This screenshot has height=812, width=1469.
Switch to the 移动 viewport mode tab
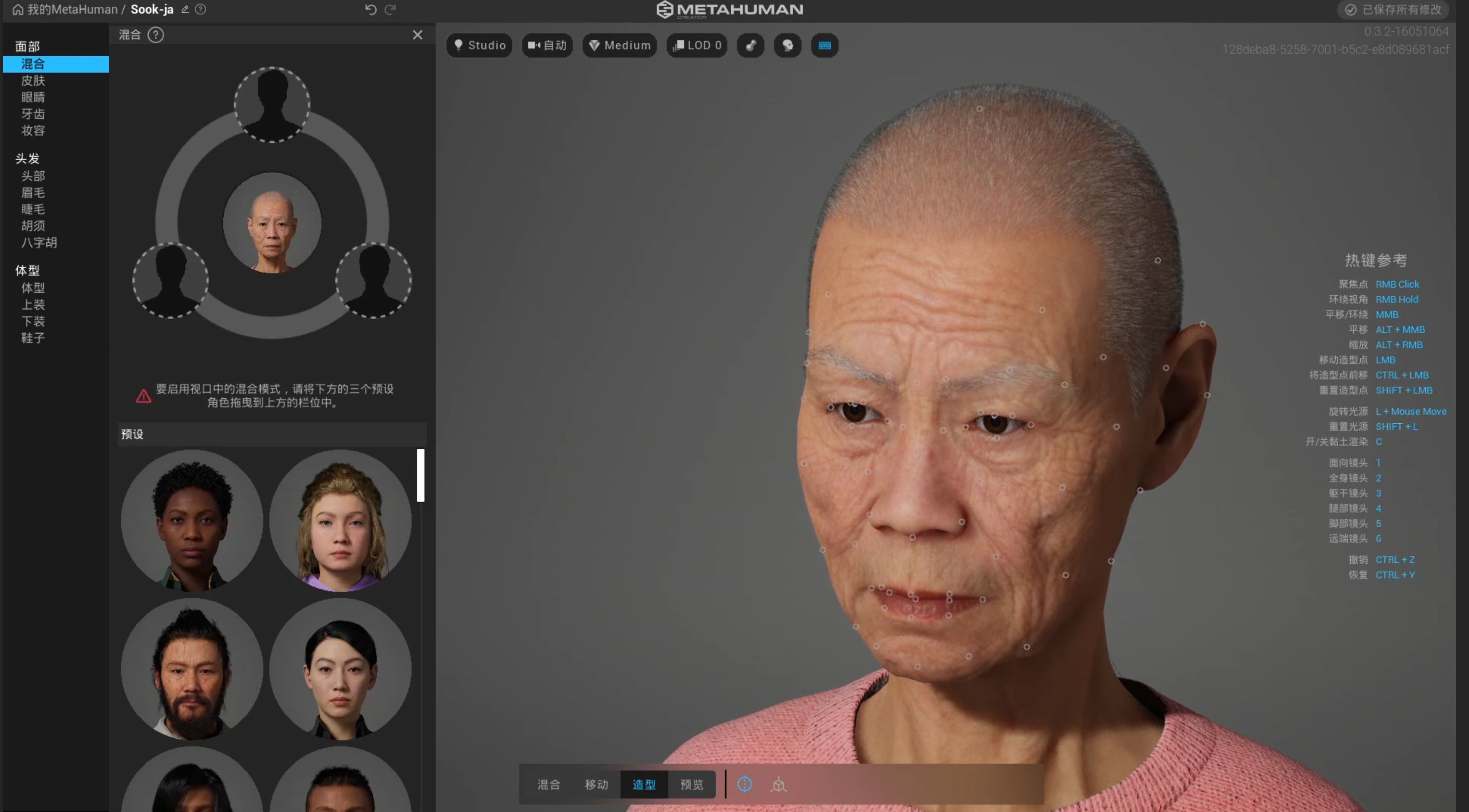(x=597, y=785)
